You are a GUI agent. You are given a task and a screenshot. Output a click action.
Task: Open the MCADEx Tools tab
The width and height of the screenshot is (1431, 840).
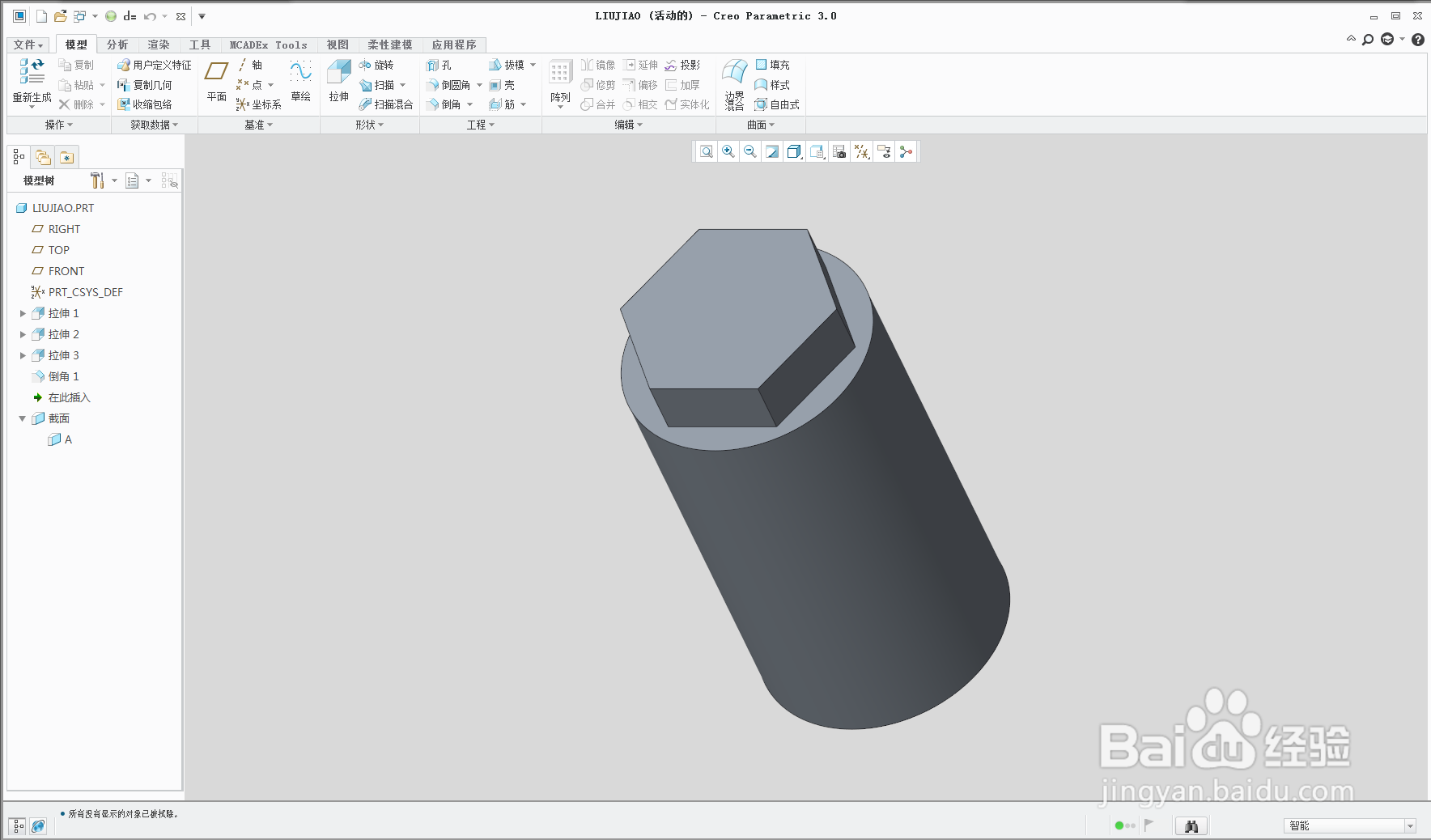coord(268,45)
